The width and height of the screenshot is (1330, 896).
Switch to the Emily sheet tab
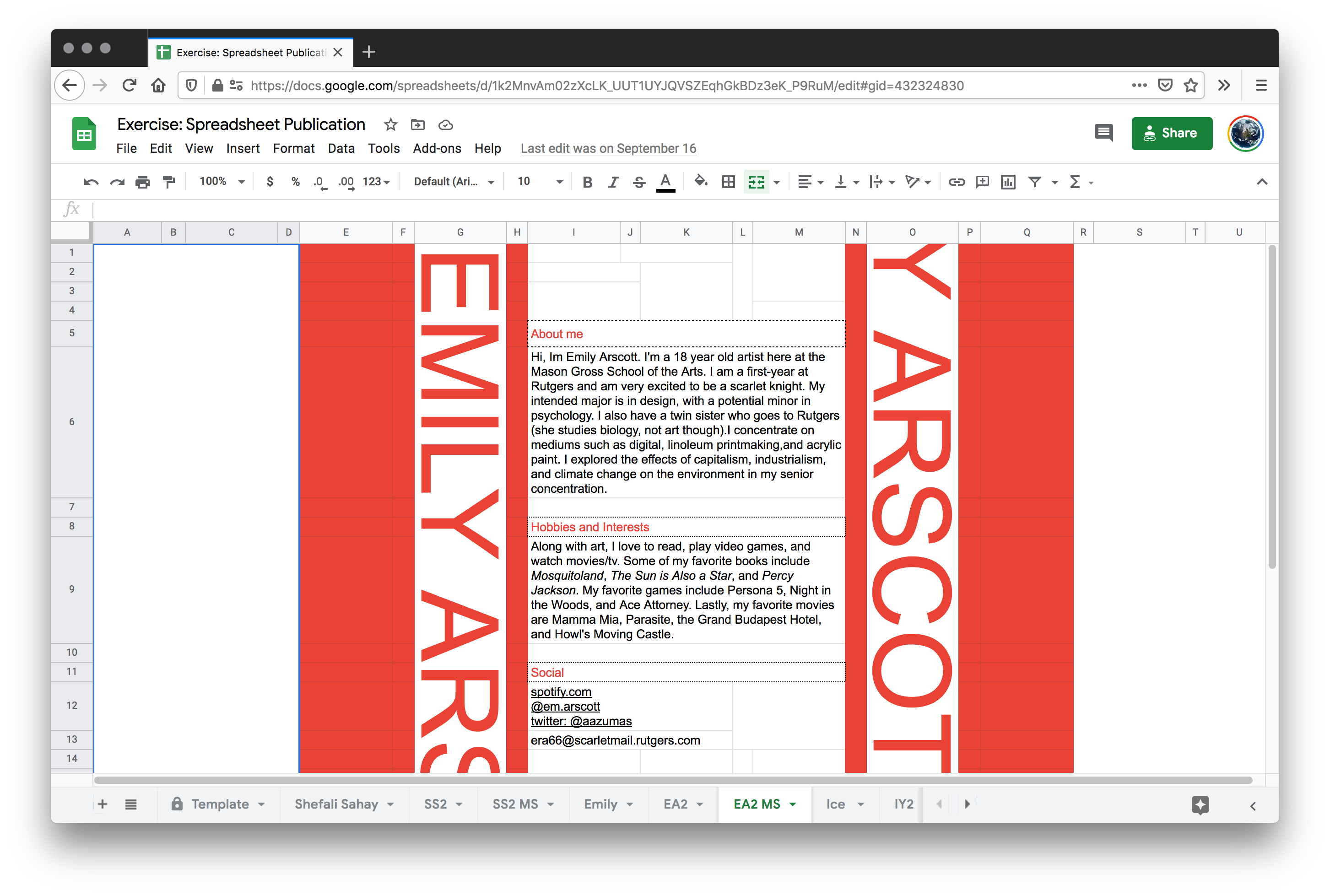[608, 804]
